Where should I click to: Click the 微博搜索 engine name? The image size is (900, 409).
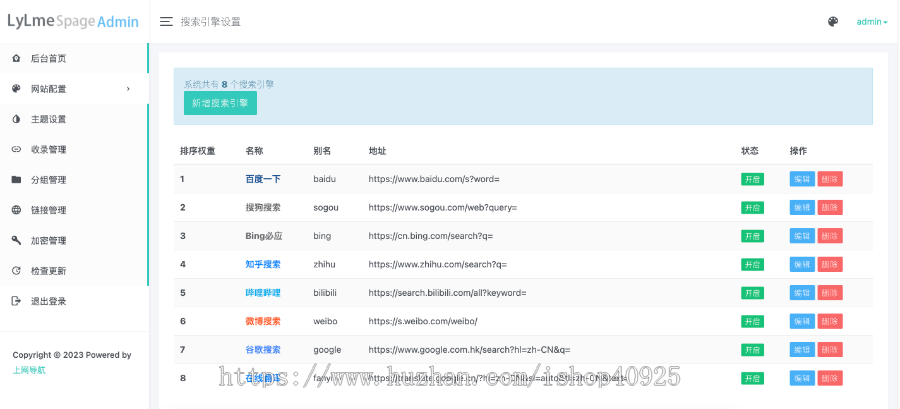pos(263,321)
